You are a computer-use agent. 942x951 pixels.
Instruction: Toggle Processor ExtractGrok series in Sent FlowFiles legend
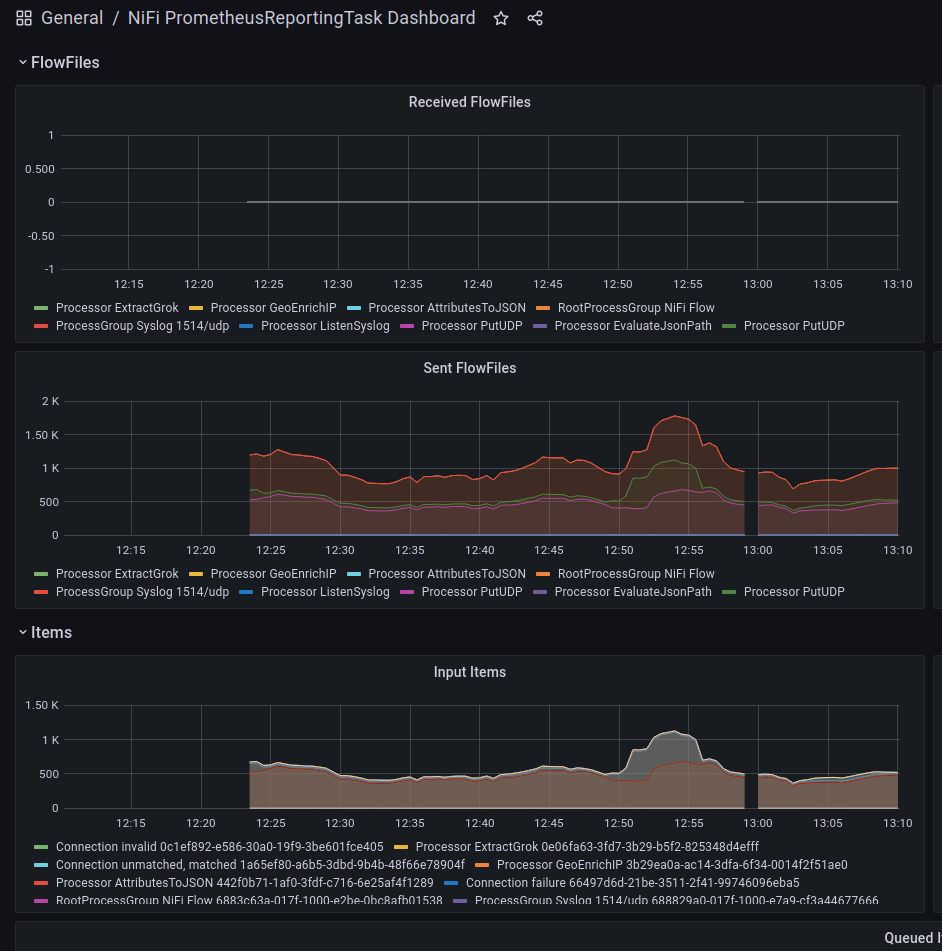click(x=117, y=574)
